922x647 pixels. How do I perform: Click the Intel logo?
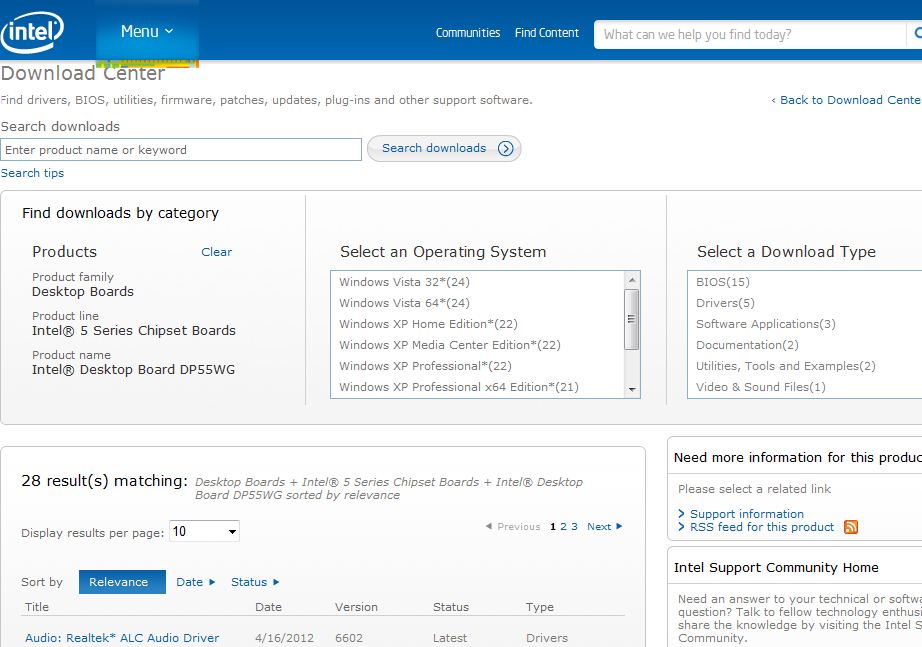(32, 32)
